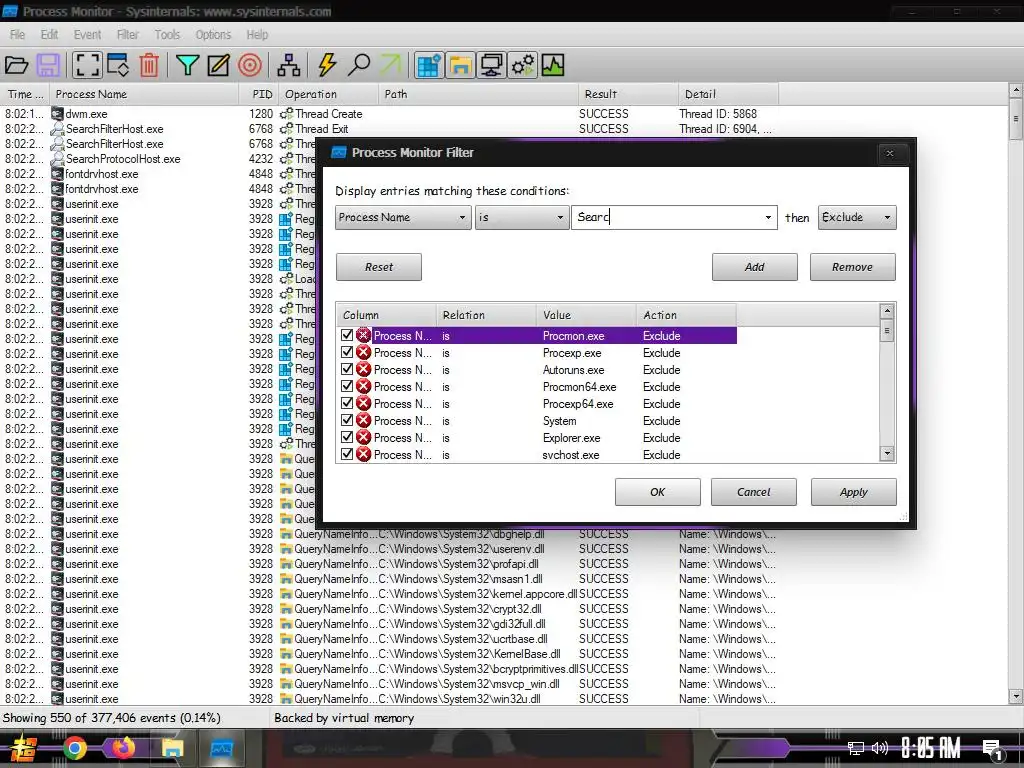The image size is (1024, 768).
Task: Toggle the Show File System Activity icon
Action: click(x=460, y=65)
